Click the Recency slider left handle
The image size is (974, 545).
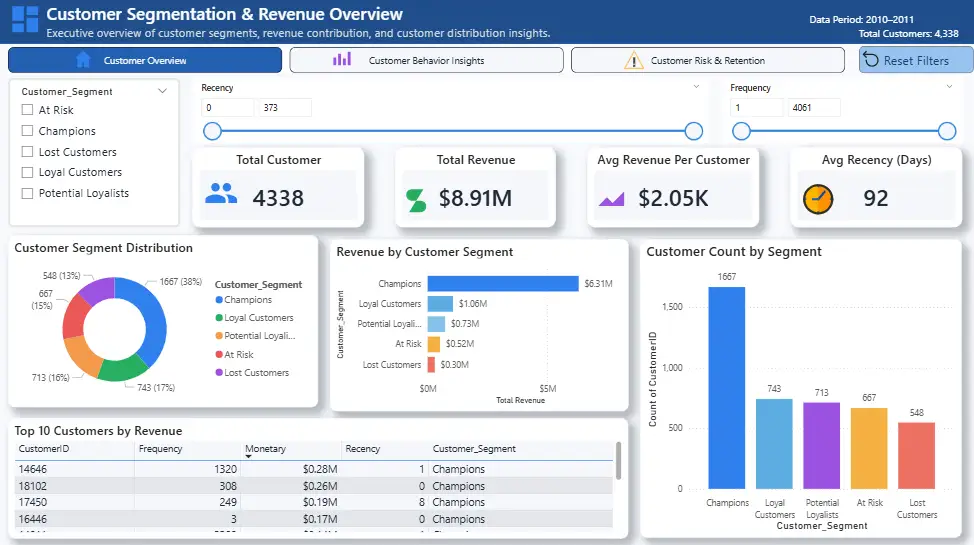coord(212,131)
